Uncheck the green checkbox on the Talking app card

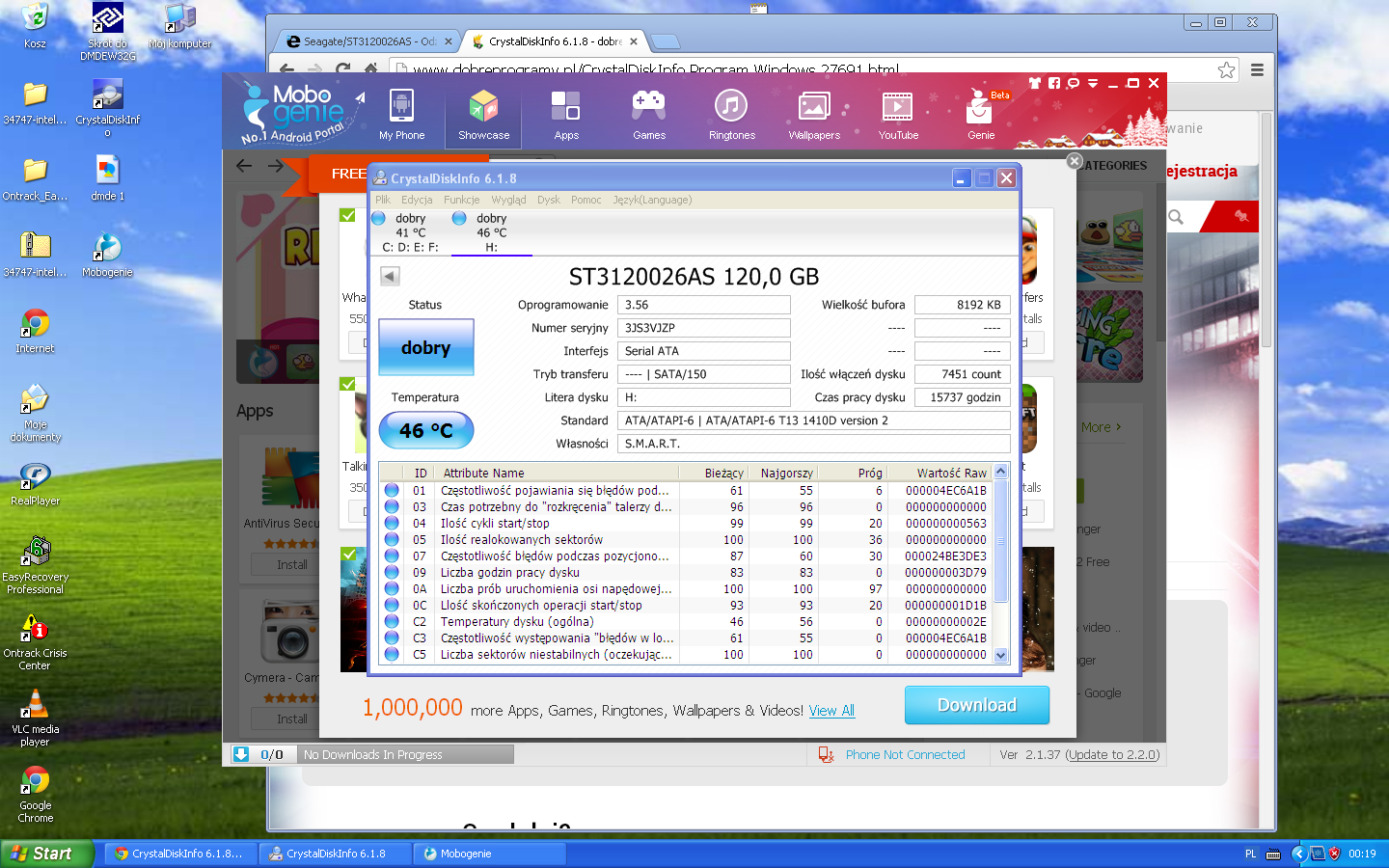[x=347, y=384]
